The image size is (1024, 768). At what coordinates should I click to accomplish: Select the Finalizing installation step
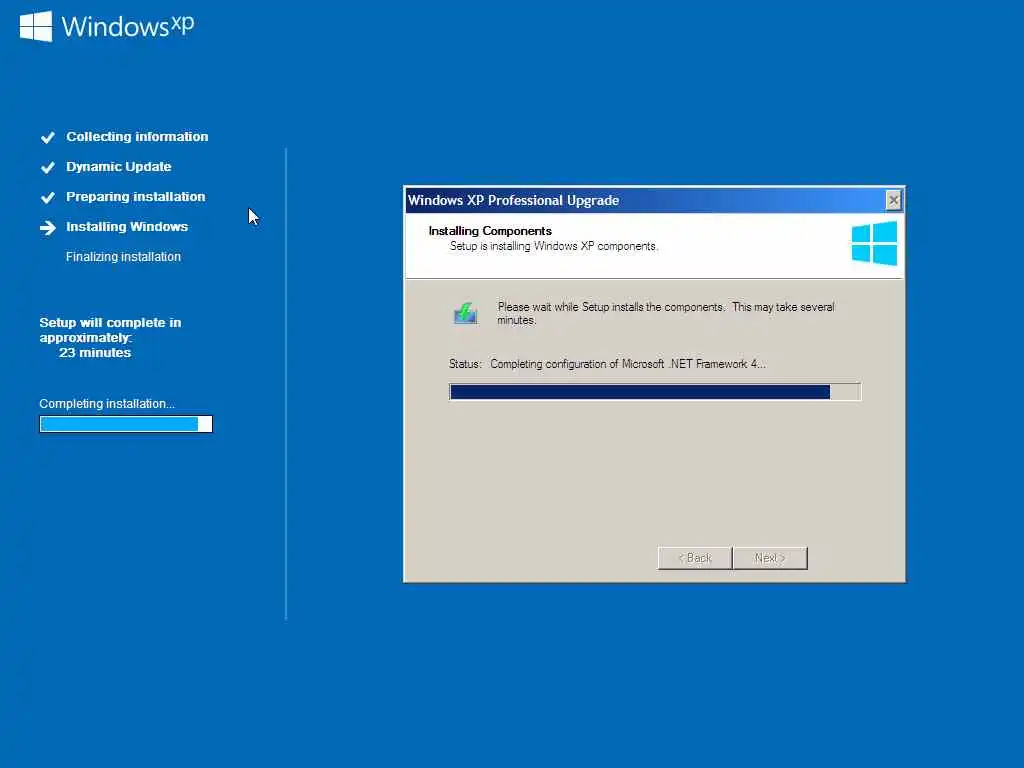(123, 257)
